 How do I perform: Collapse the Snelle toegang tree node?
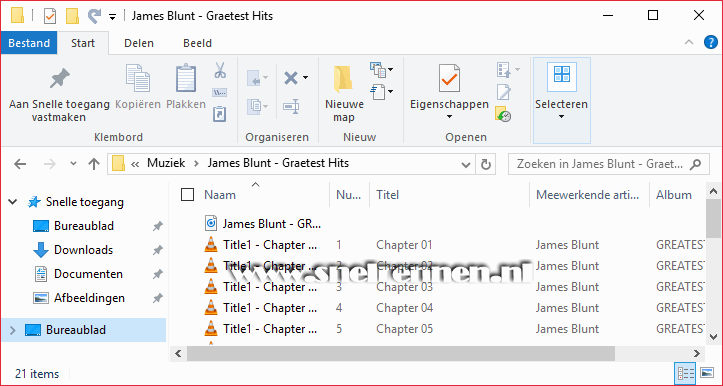tap(13, 202)
